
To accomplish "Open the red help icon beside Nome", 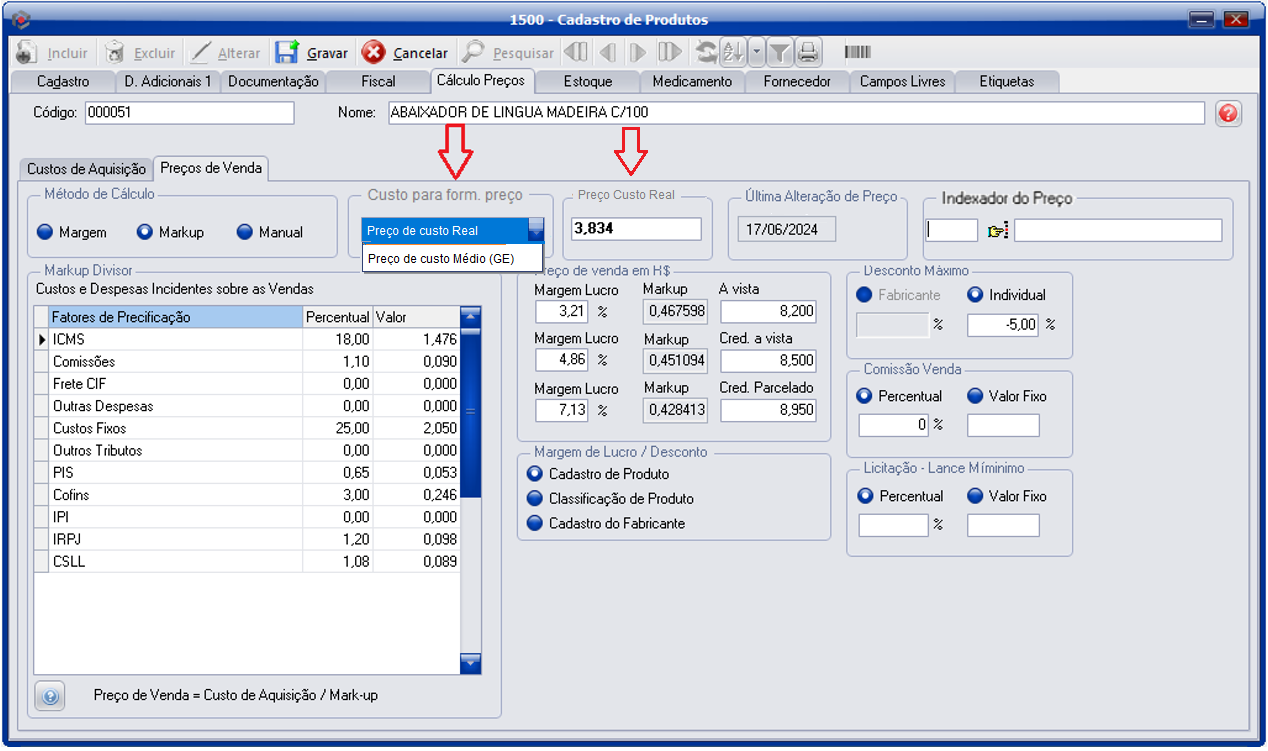I will (x=1228, y=114).
